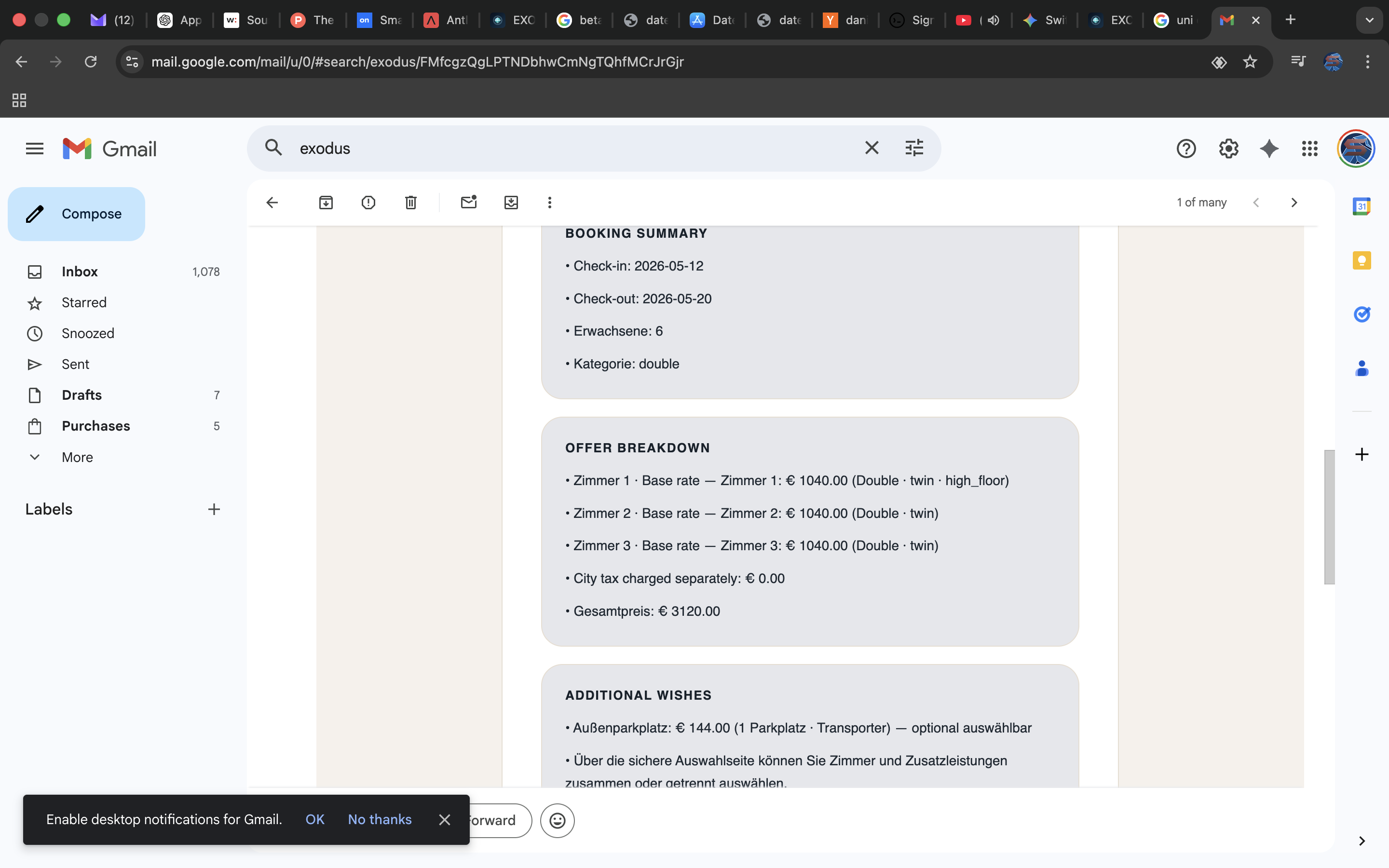
Task: Open Gmail support help icon
Action: tap(1186, 149)
